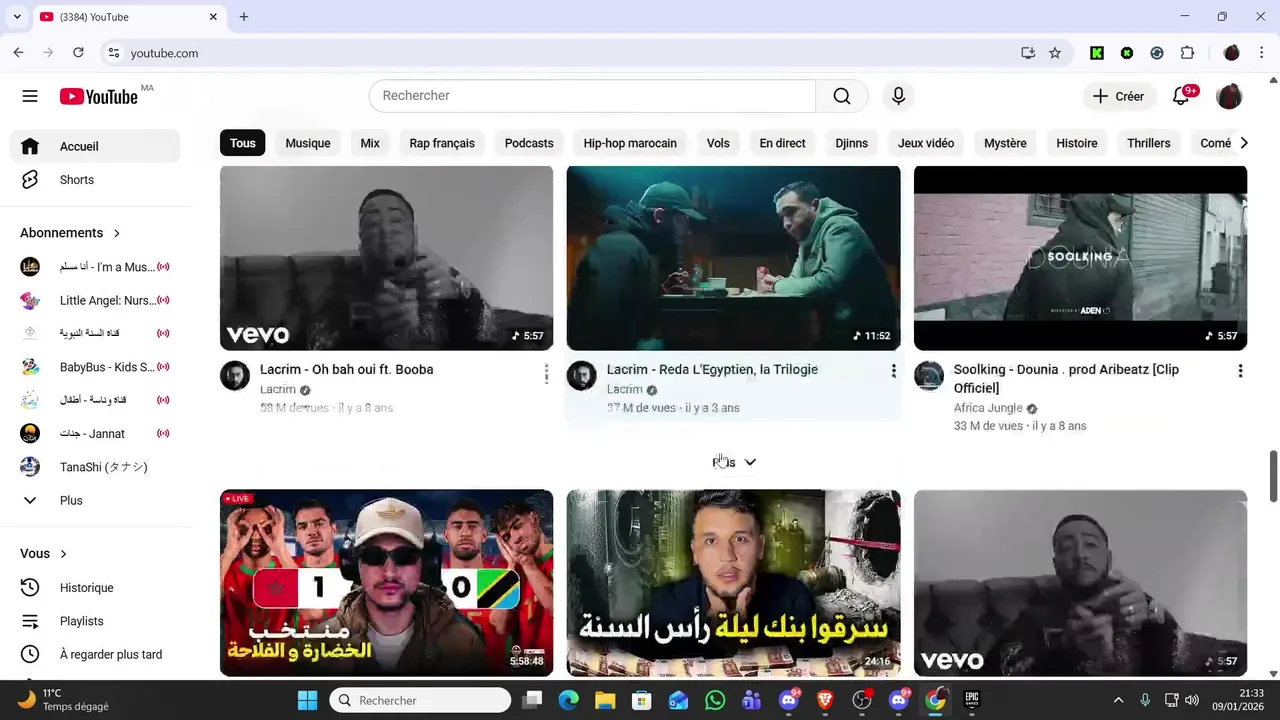Bookmark this page with the star icon

click(1055, 53)
